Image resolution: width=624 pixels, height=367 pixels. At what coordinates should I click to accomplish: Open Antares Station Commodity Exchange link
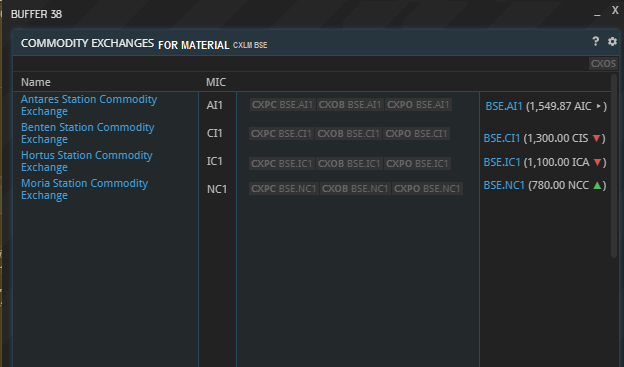pyautogui.click(x=89, y=105)
